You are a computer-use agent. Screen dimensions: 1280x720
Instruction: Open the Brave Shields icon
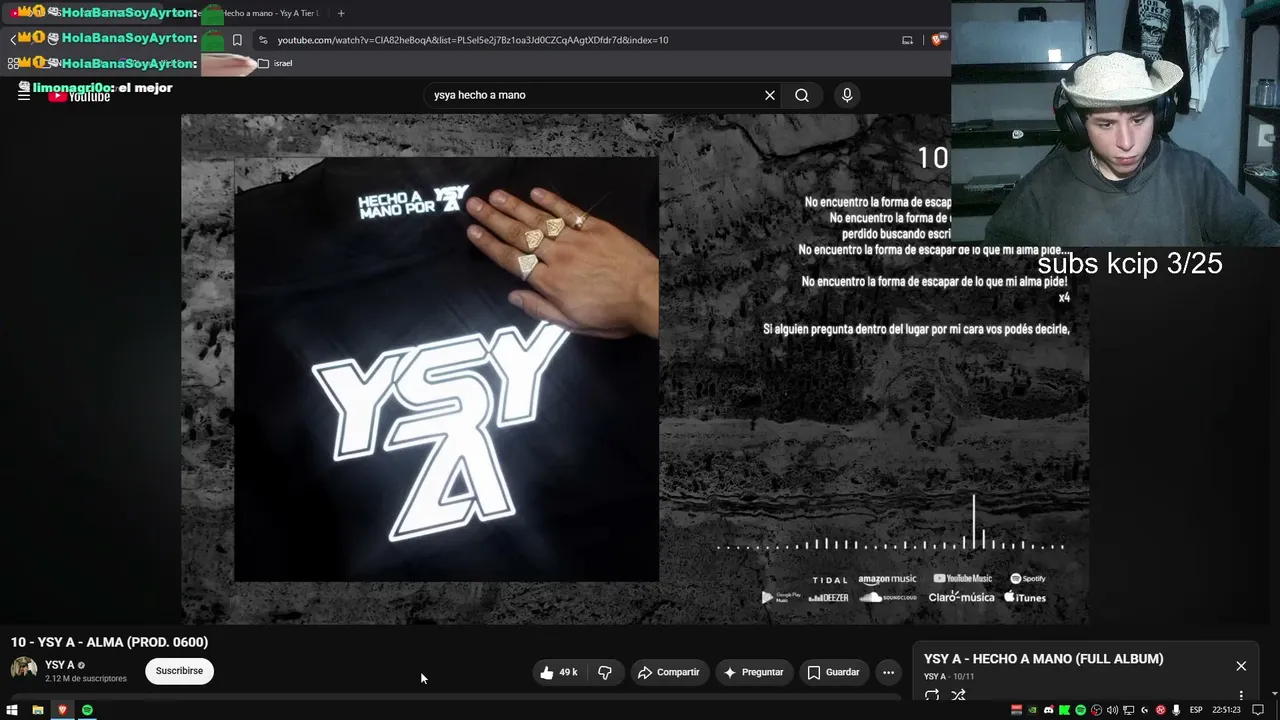(938, 40)
